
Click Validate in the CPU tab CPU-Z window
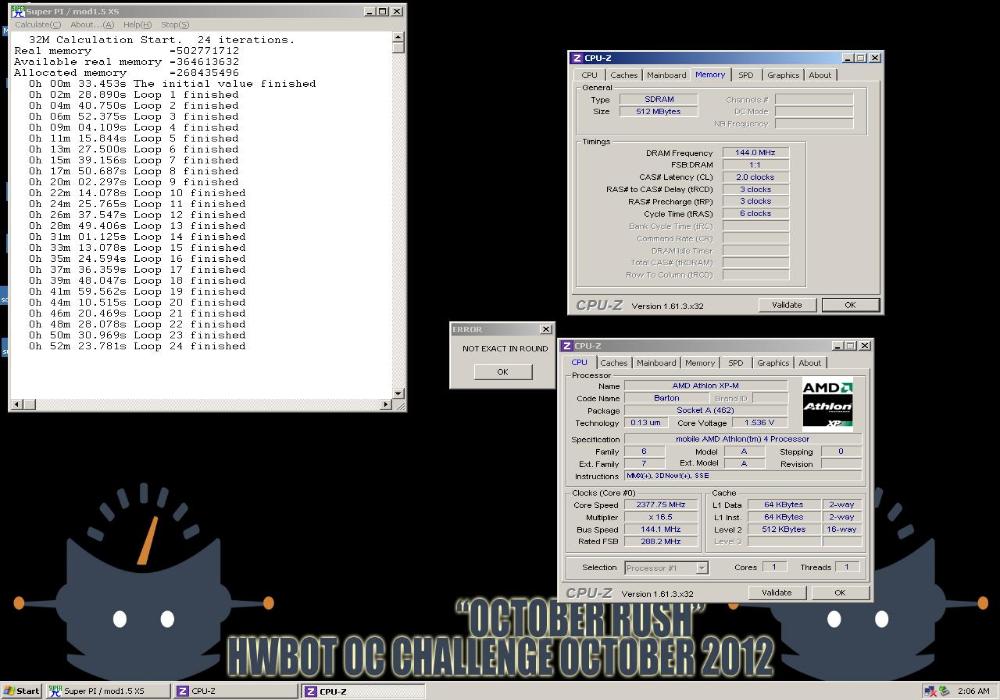coord(777,592)
